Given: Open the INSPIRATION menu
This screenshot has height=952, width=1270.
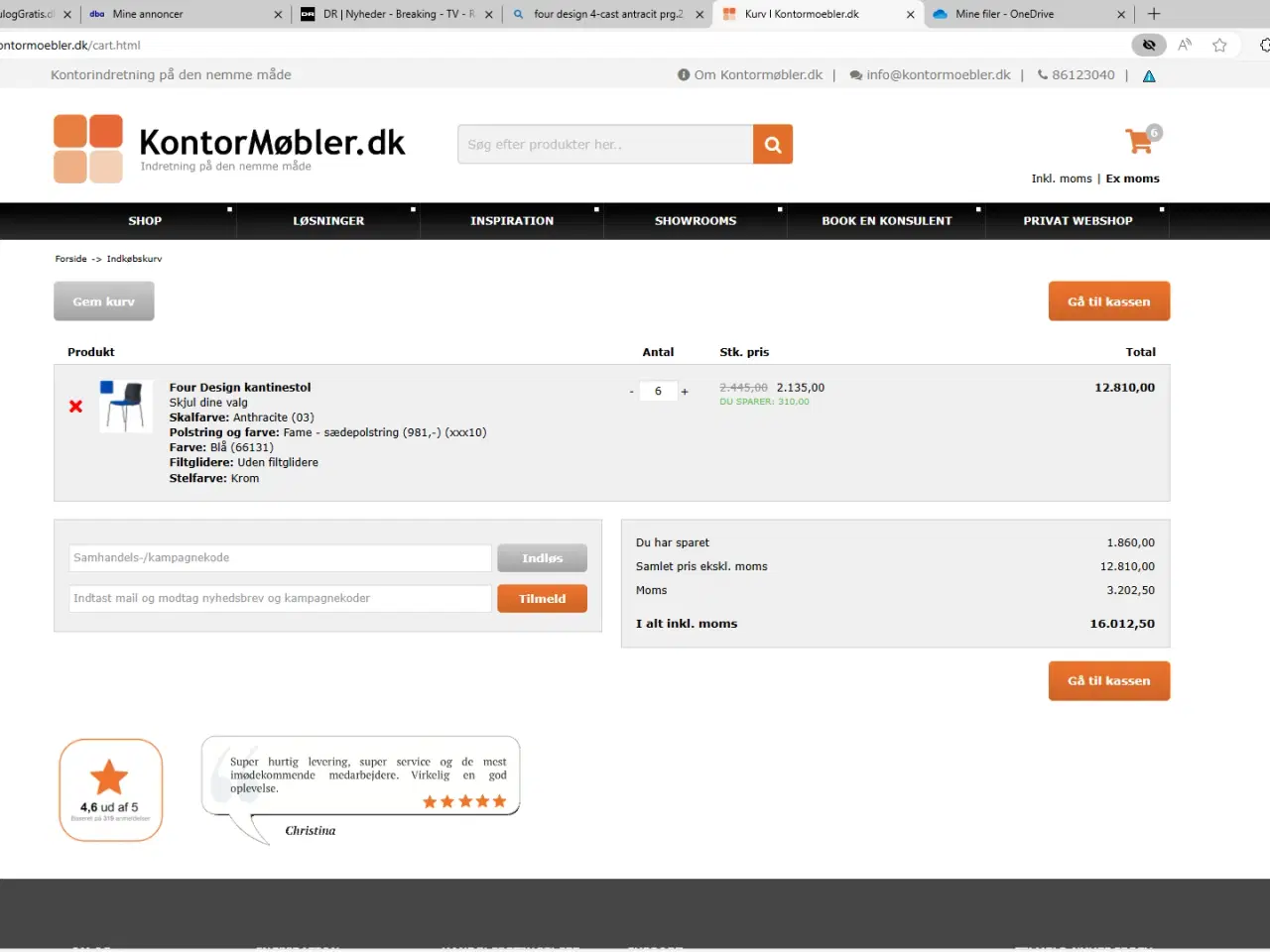Looking at the screenshot, I should [x=512, y=221].
